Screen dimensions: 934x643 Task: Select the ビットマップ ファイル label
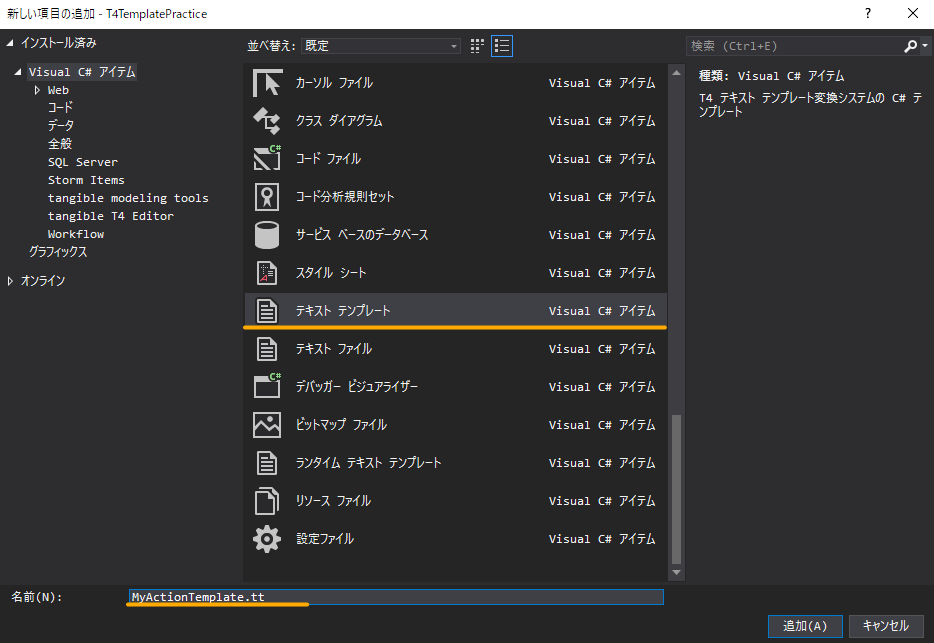click(x=341, y=425)
